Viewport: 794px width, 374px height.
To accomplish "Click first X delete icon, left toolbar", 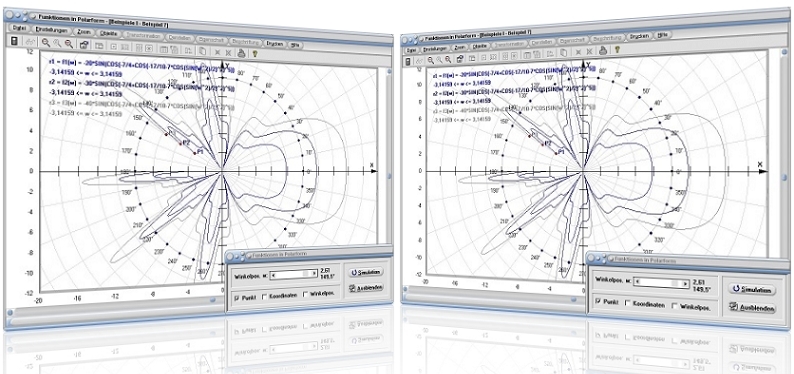I will pos(217,51).
